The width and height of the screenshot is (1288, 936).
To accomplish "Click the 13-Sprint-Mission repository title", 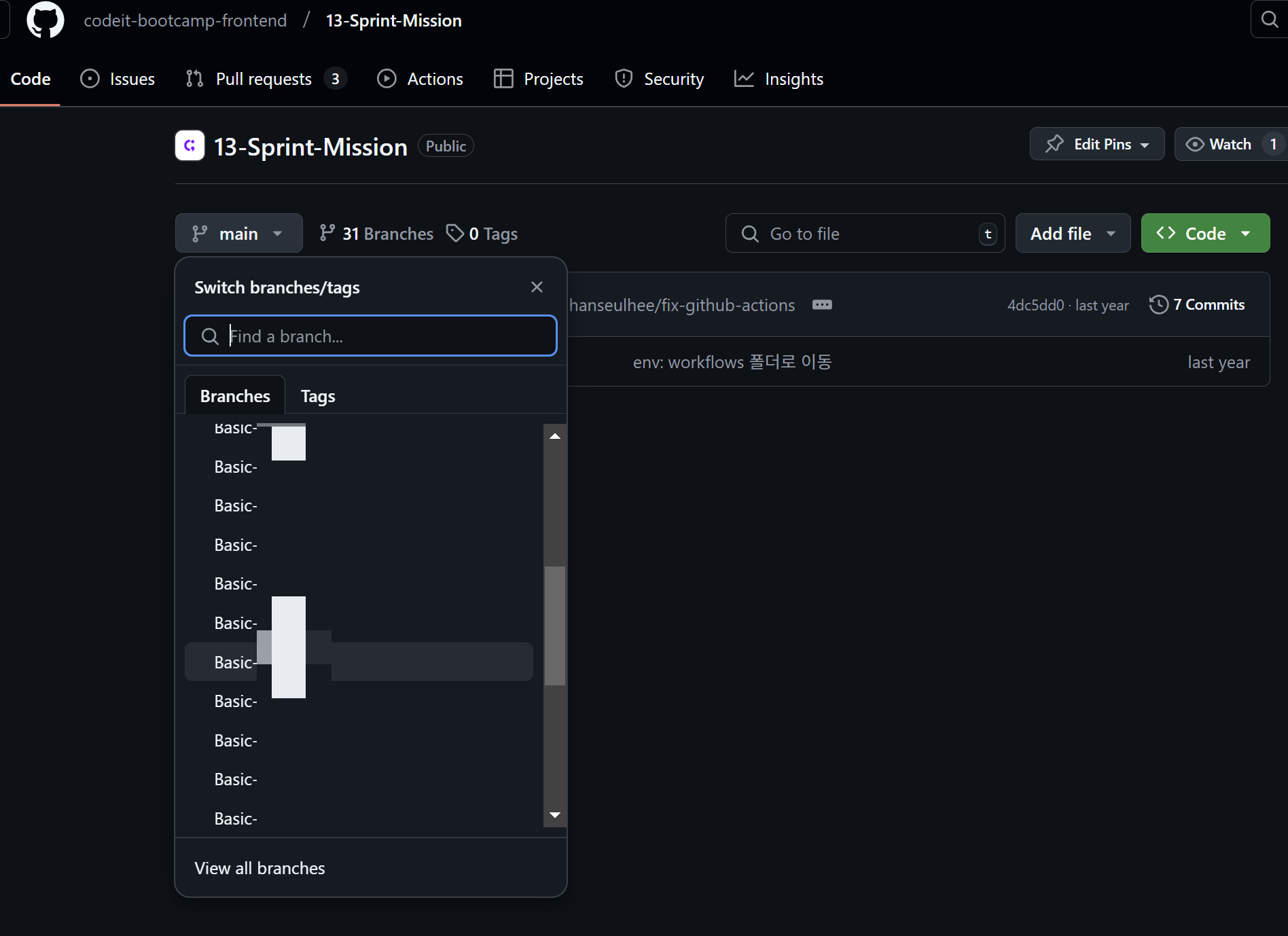I will pyautogui.click(x=310, y=147).
